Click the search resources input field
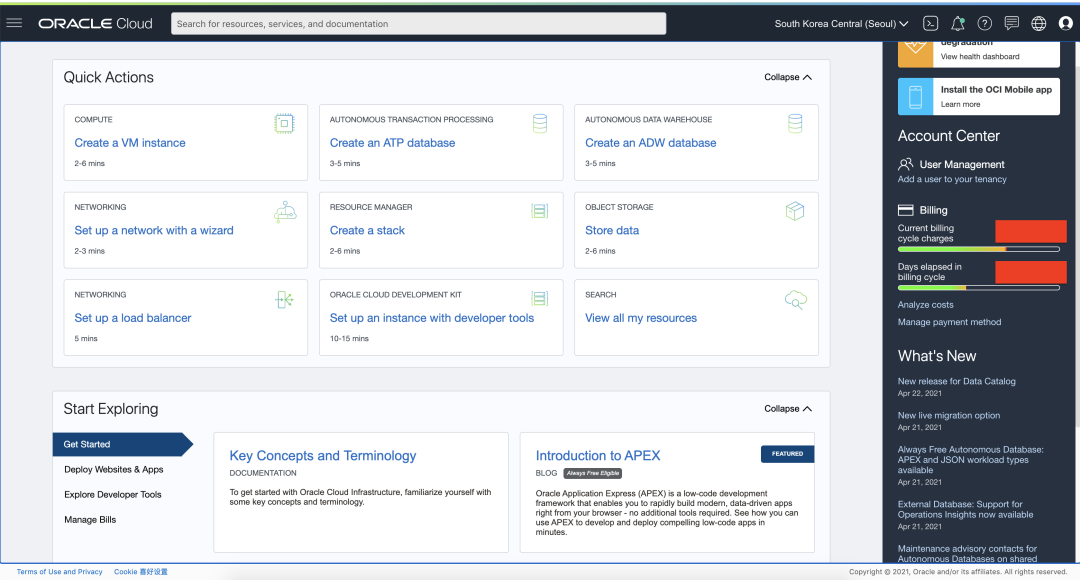The height and width of the screenshot is (580, 1080). click(x=418, y=24)
